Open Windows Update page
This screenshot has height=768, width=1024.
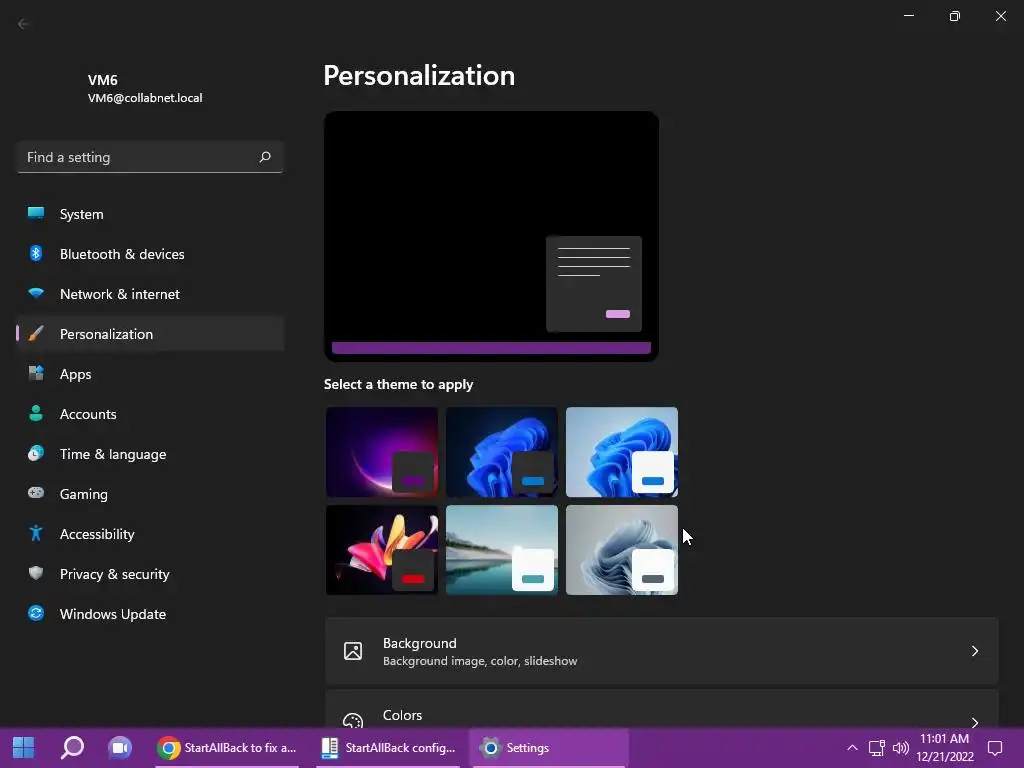(150, 614)
